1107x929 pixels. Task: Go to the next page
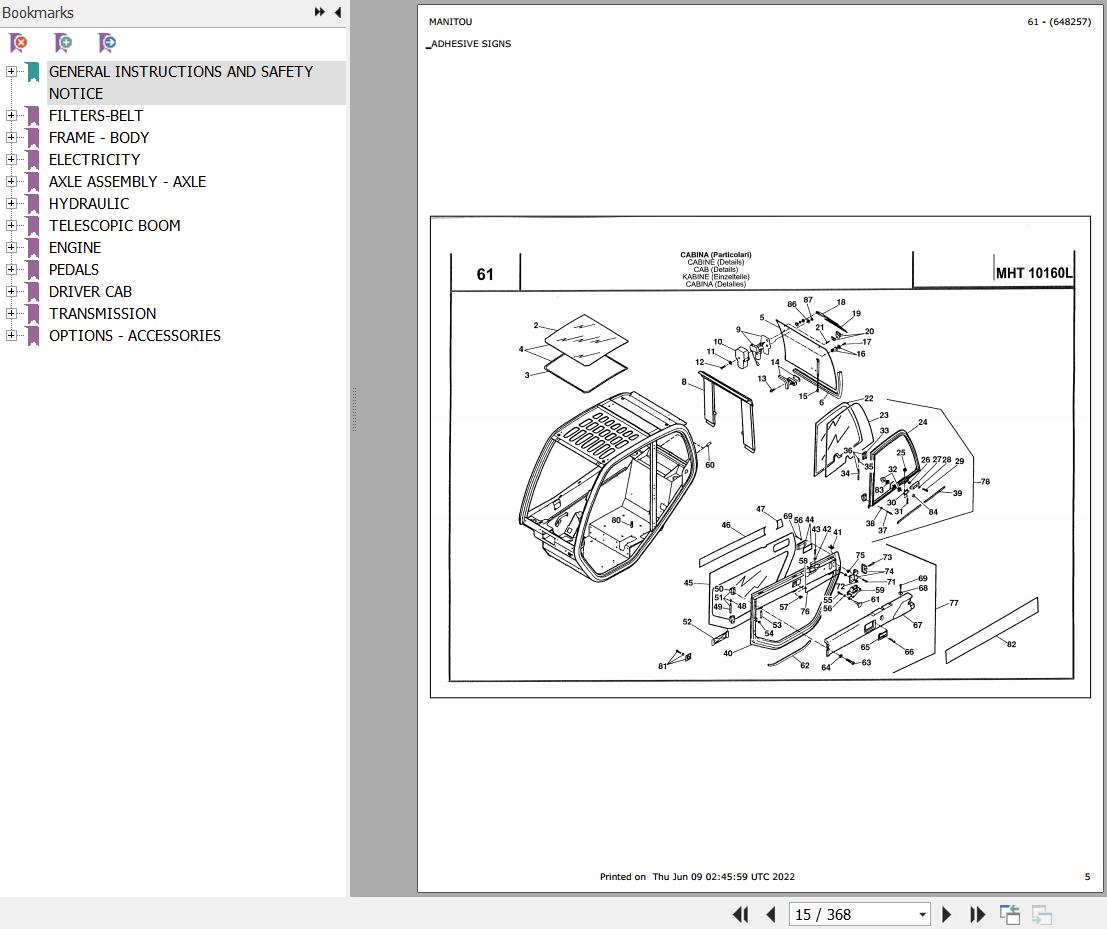pos(947,914)
